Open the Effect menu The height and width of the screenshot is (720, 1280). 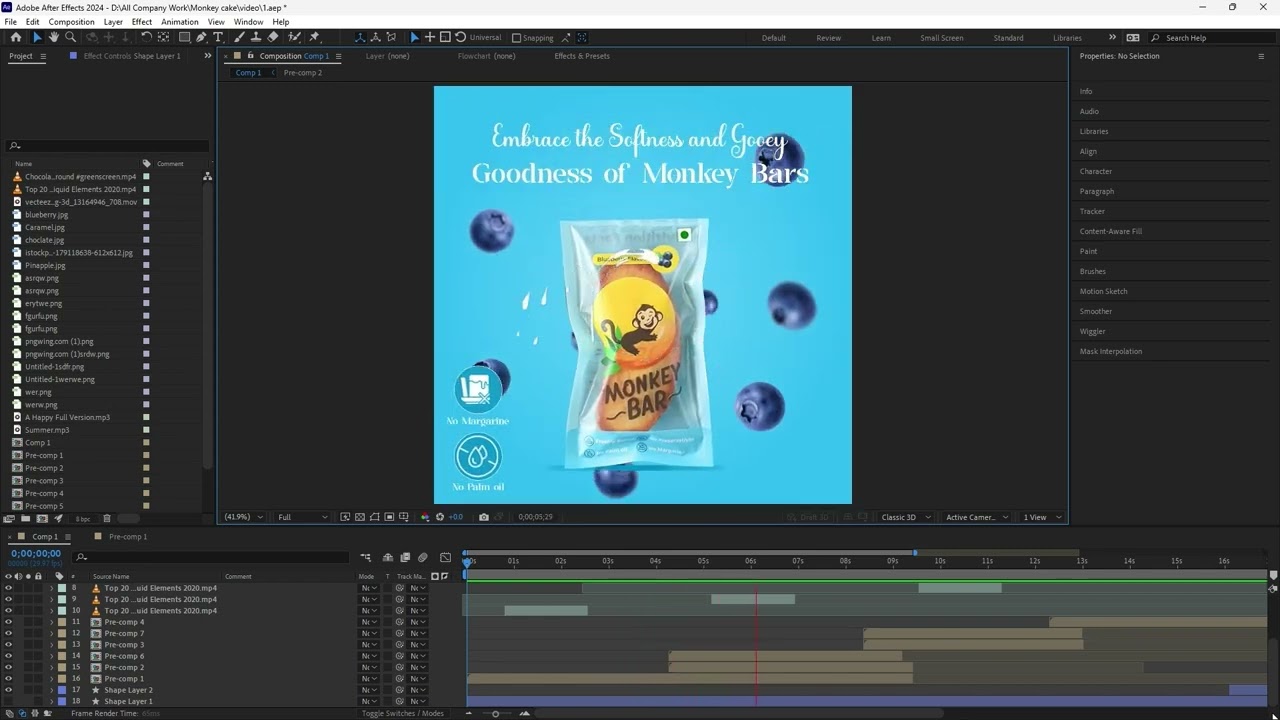click(142, 22)
